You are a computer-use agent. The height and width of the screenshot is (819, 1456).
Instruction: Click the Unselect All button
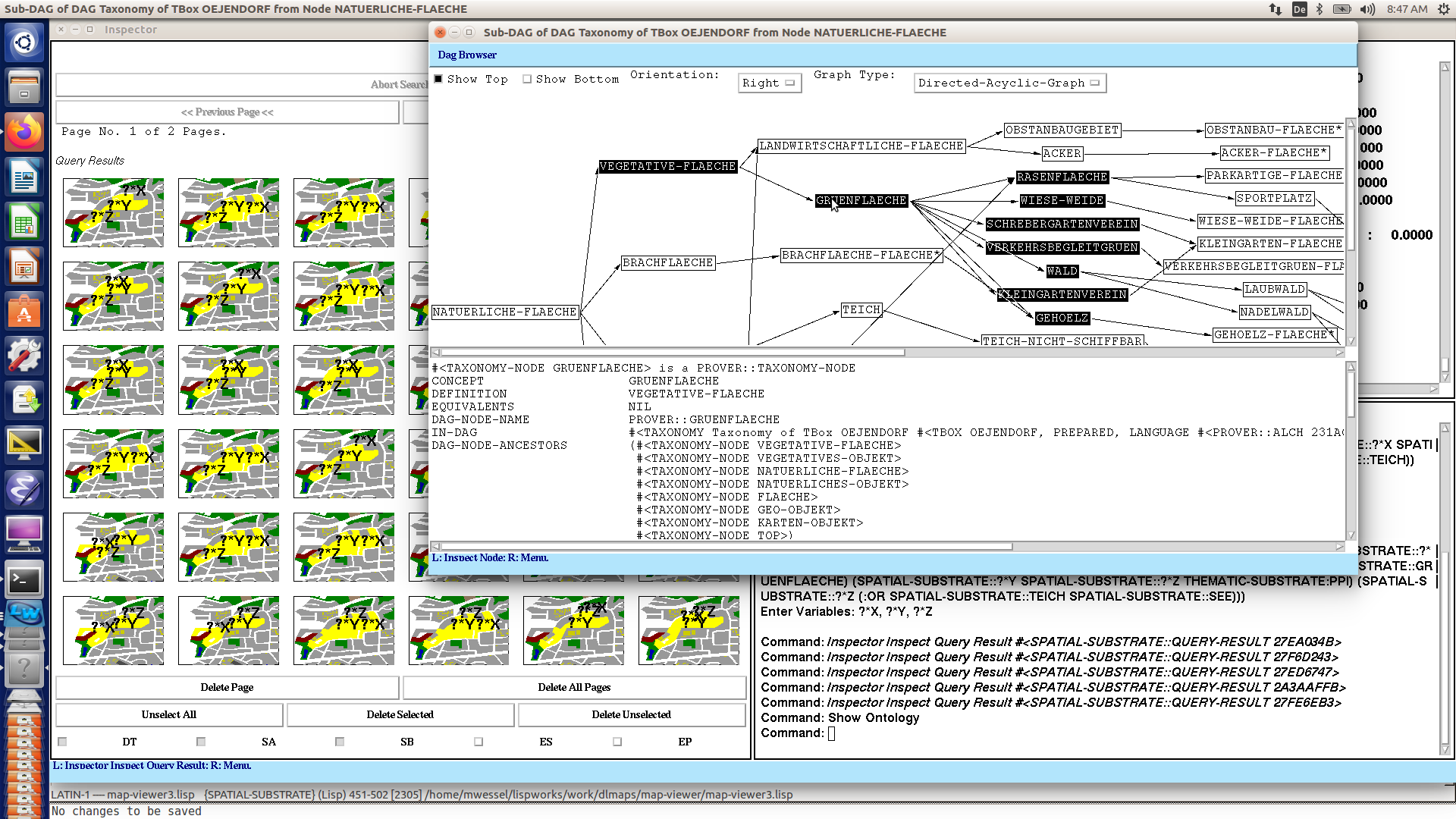pos(168,714)
